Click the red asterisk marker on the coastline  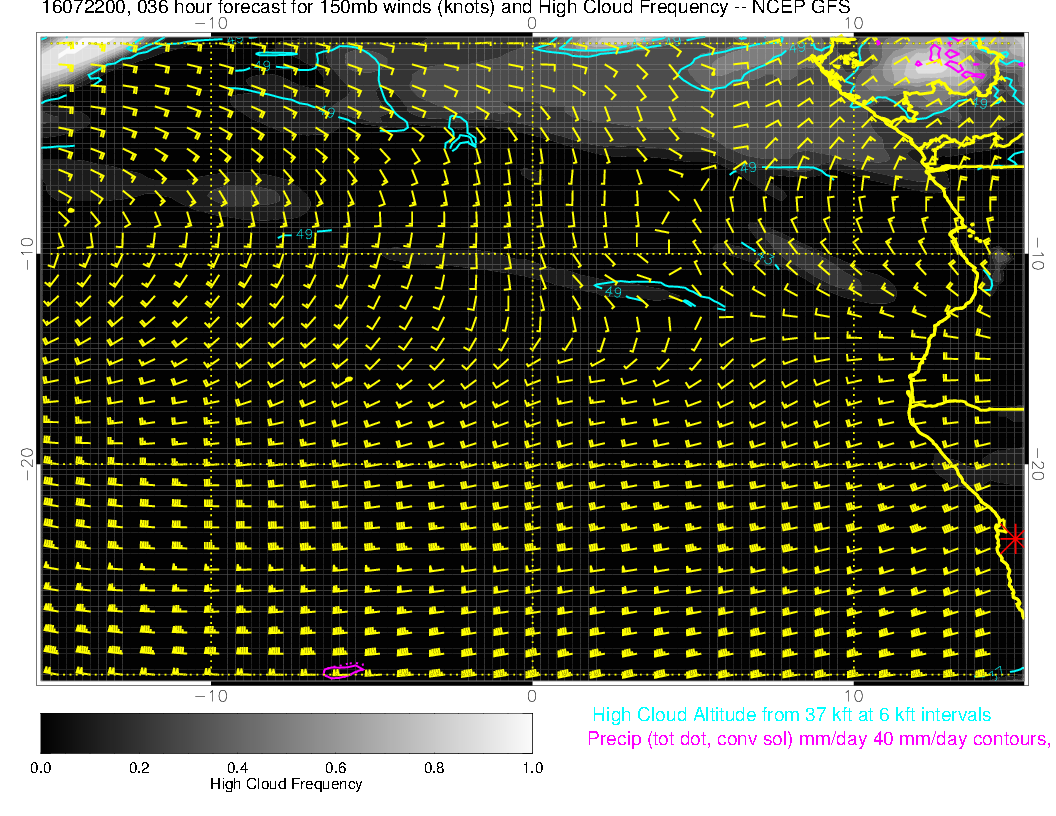[1012, 539]
